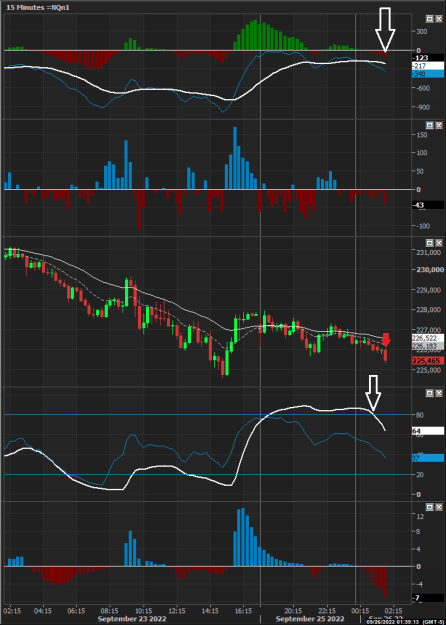Click the 16:15 time axis label
Image resolution: width=446 pixels, height=625 pixels.
pyautogui.click(x=244, y=611)
